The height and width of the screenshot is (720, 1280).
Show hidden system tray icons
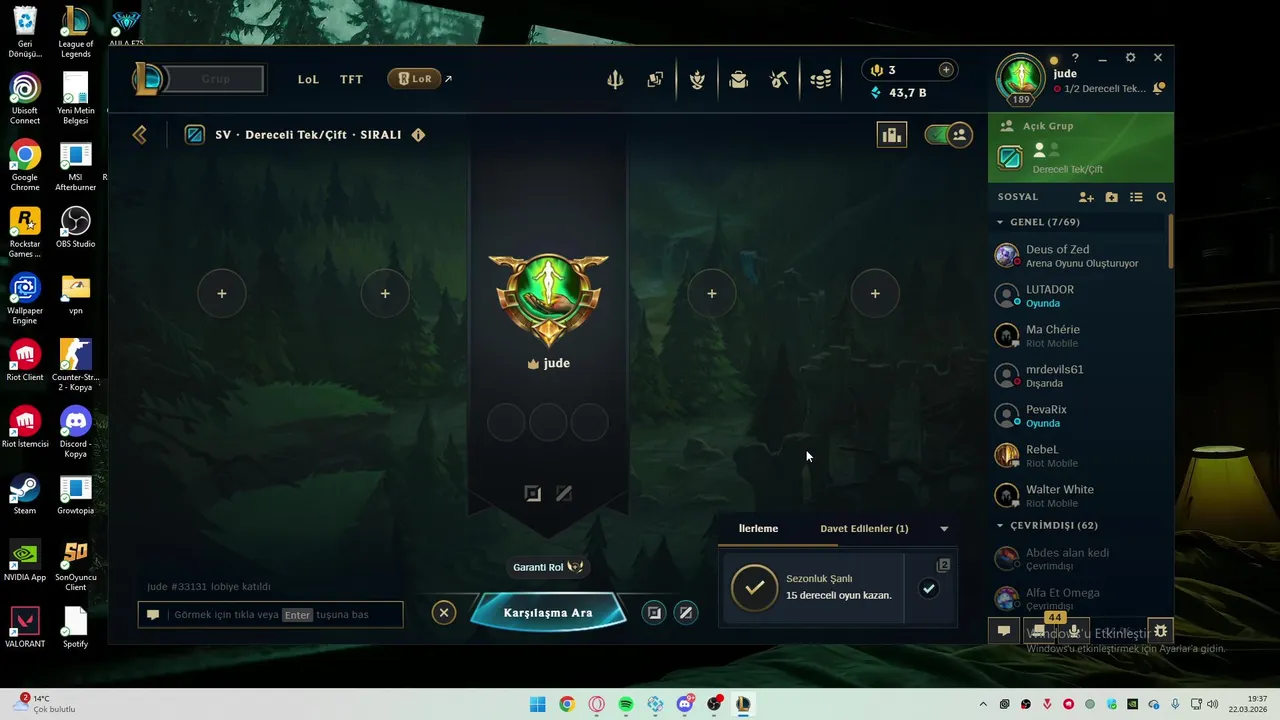coord(982,704)
